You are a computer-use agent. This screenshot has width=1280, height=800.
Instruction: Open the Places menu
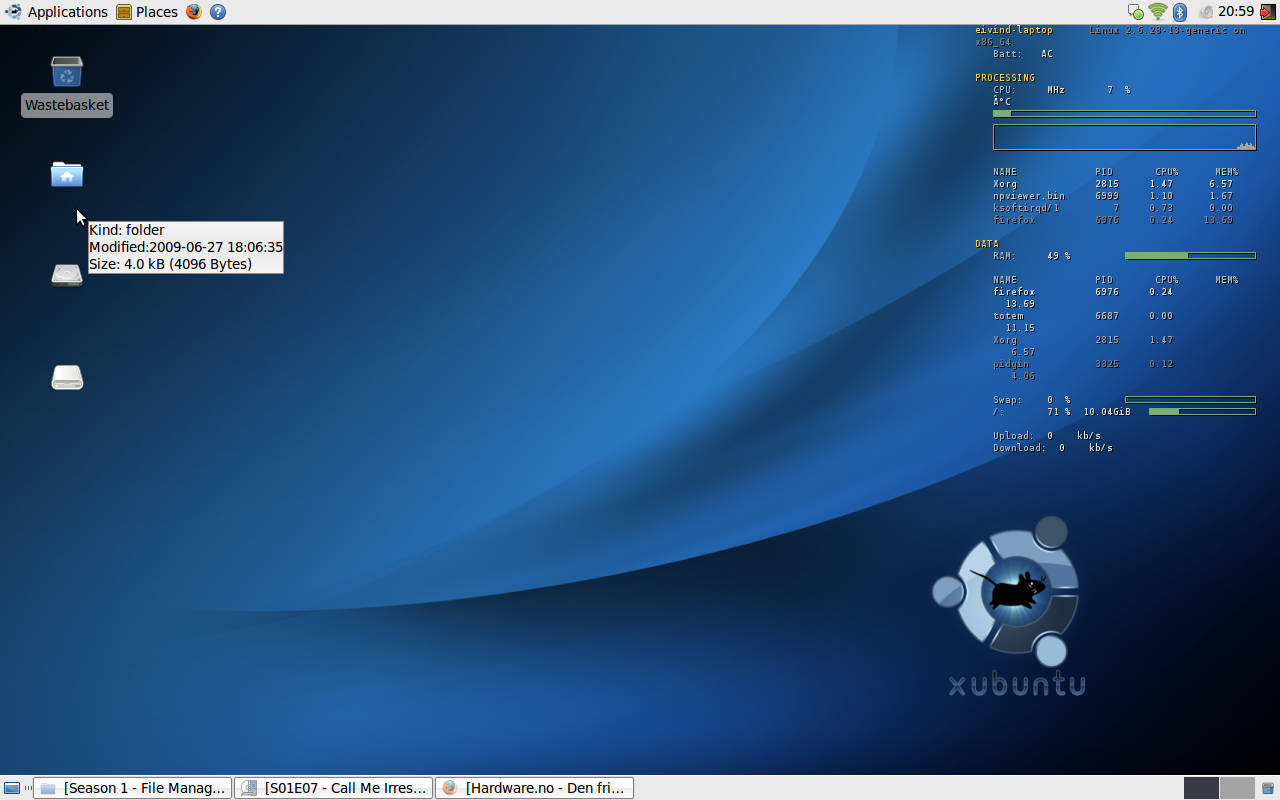147,12
